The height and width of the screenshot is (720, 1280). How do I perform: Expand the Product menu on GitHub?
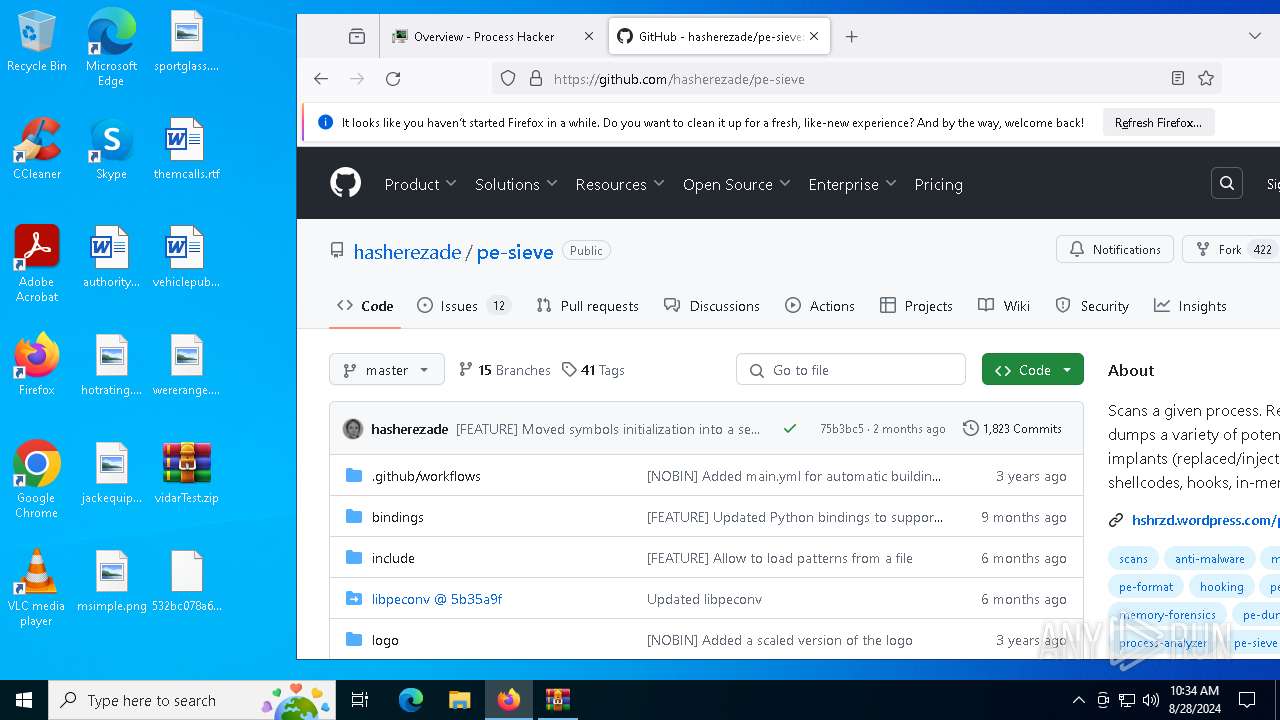click(x=420, y=184)
